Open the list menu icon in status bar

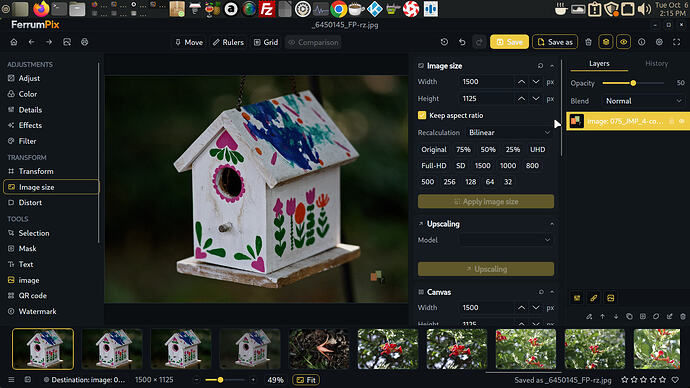(x=11, y=380)
